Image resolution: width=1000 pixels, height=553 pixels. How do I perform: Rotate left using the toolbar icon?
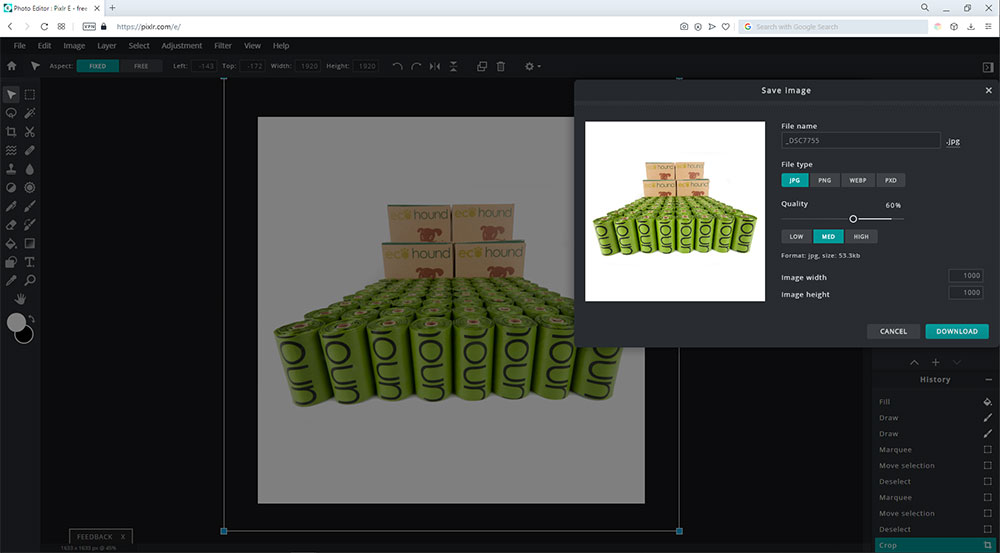tap(397, 66)
